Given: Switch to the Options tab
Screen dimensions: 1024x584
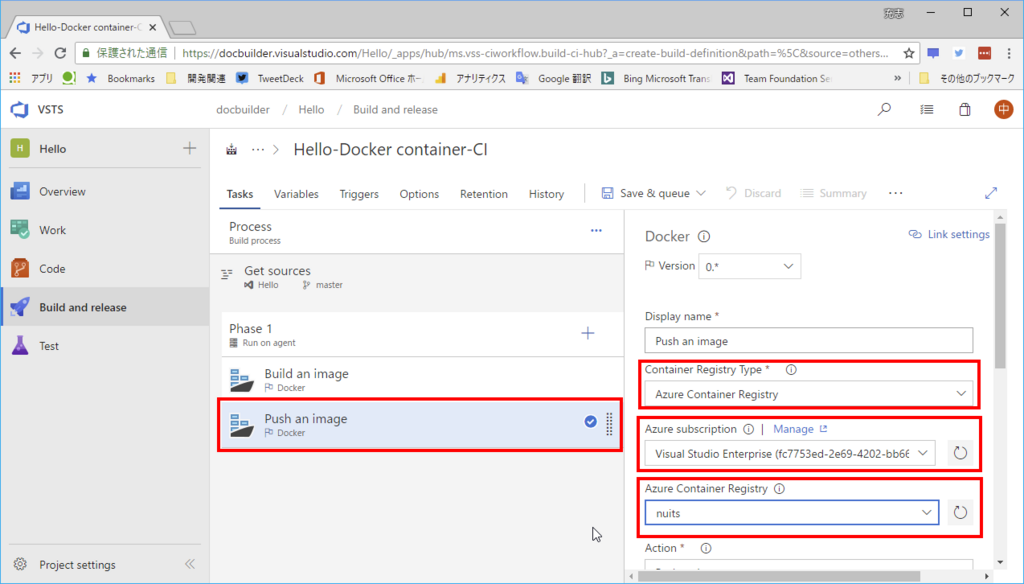Looking at the screenshot, I should pyautogui.click(x=419, y=194).
